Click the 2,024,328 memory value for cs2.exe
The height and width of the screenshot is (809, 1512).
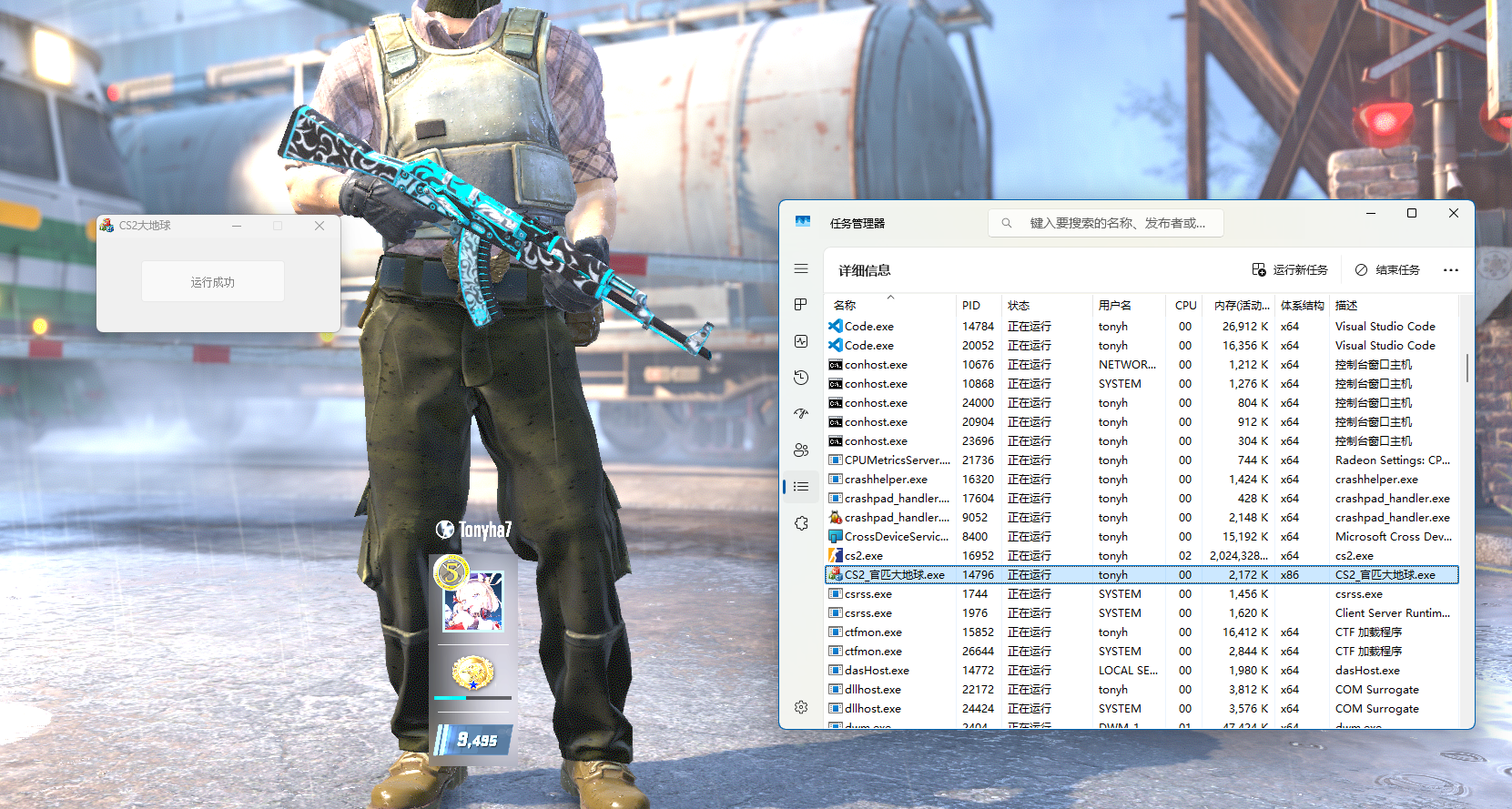1239,555
